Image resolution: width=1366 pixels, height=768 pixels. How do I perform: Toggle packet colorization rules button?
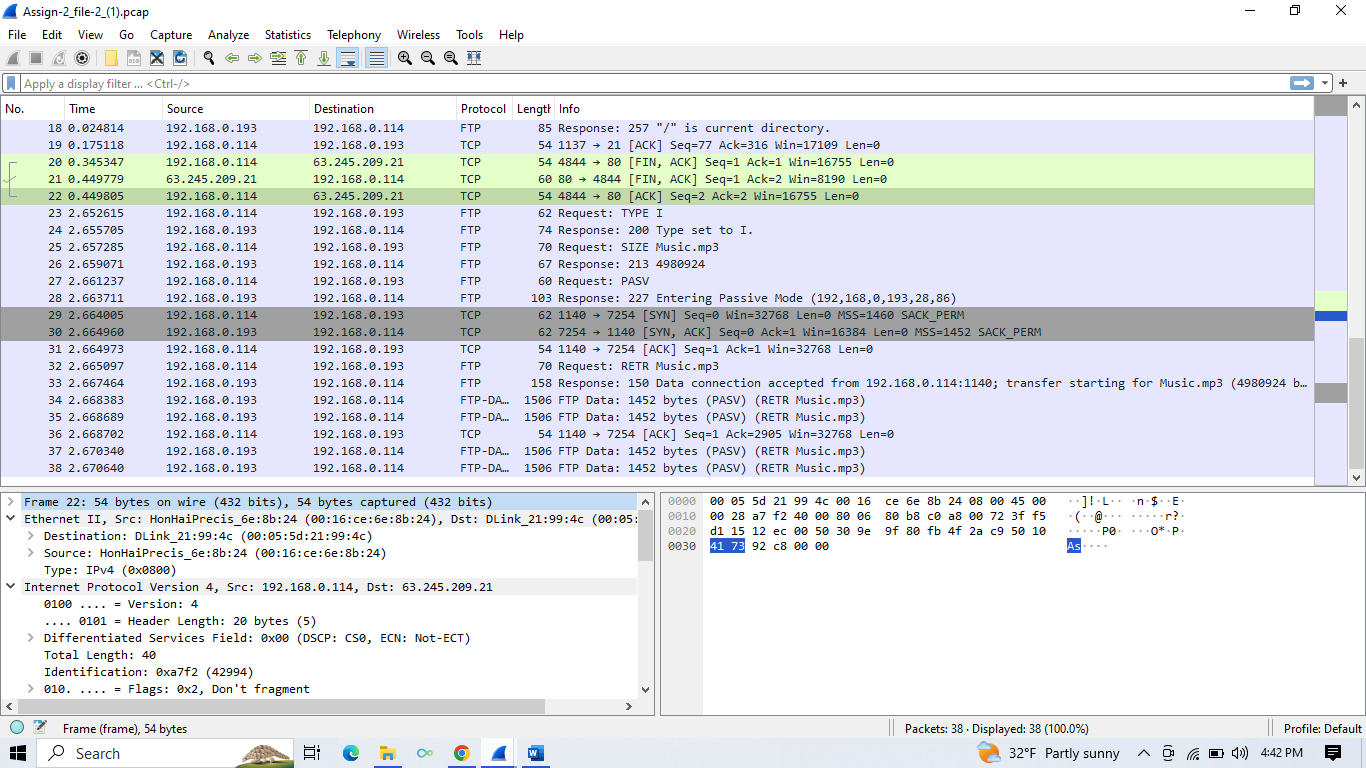click(x=376, y=58)
